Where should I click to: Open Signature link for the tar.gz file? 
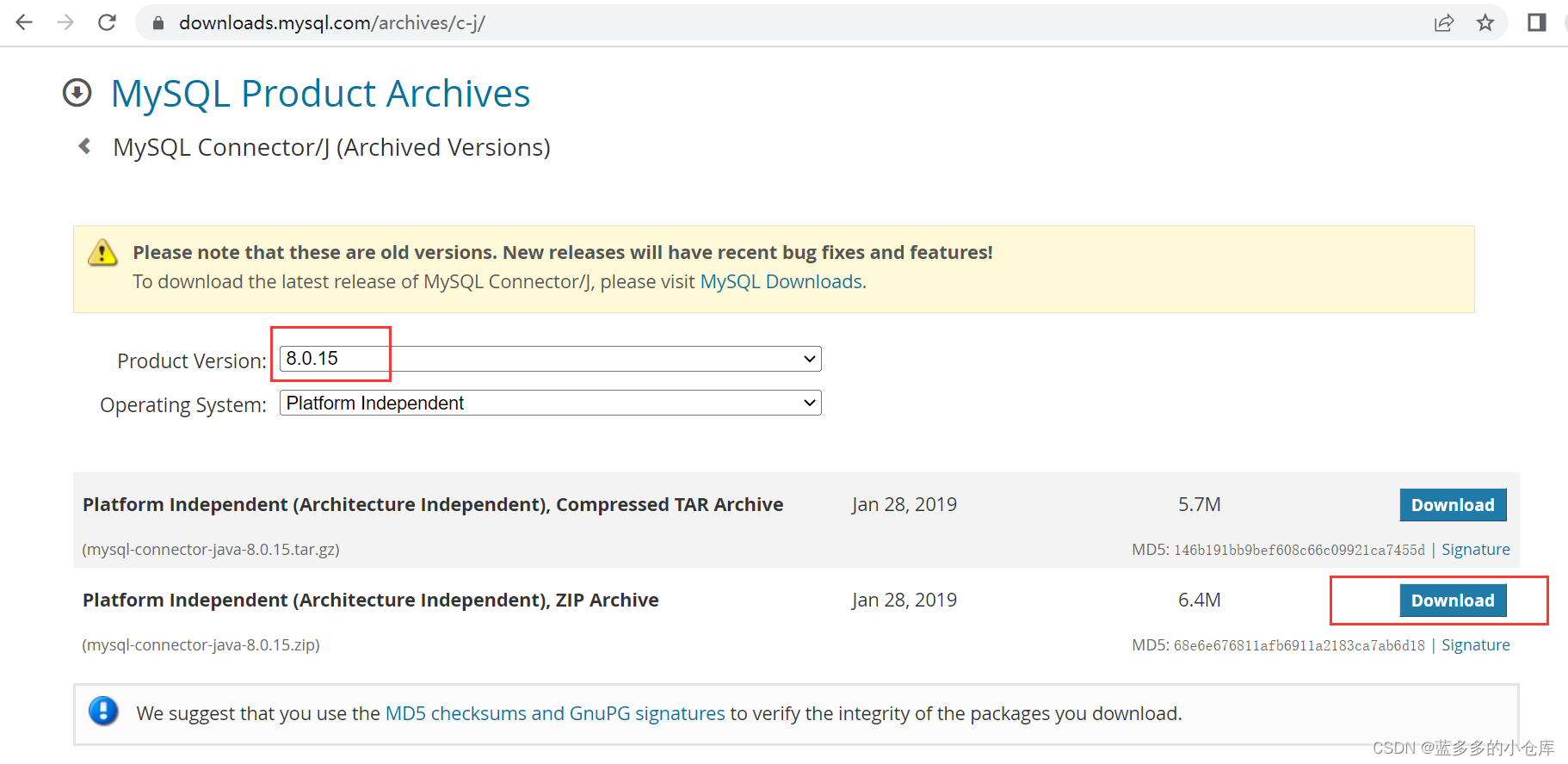[x=1475, y=550]
